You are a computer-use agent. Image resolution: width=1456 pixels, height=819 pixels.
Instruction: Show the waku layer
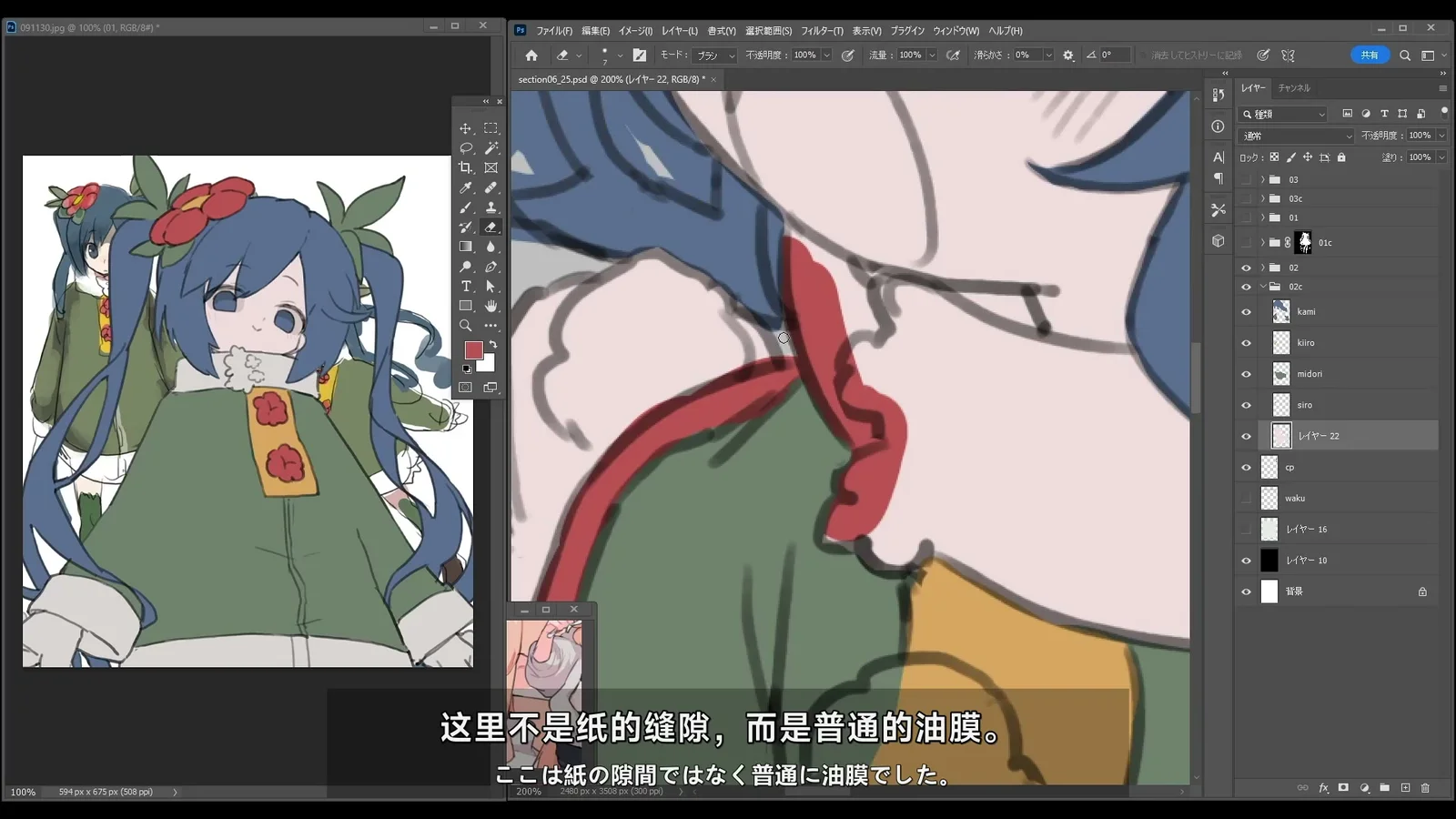[x=1247, y=499]
